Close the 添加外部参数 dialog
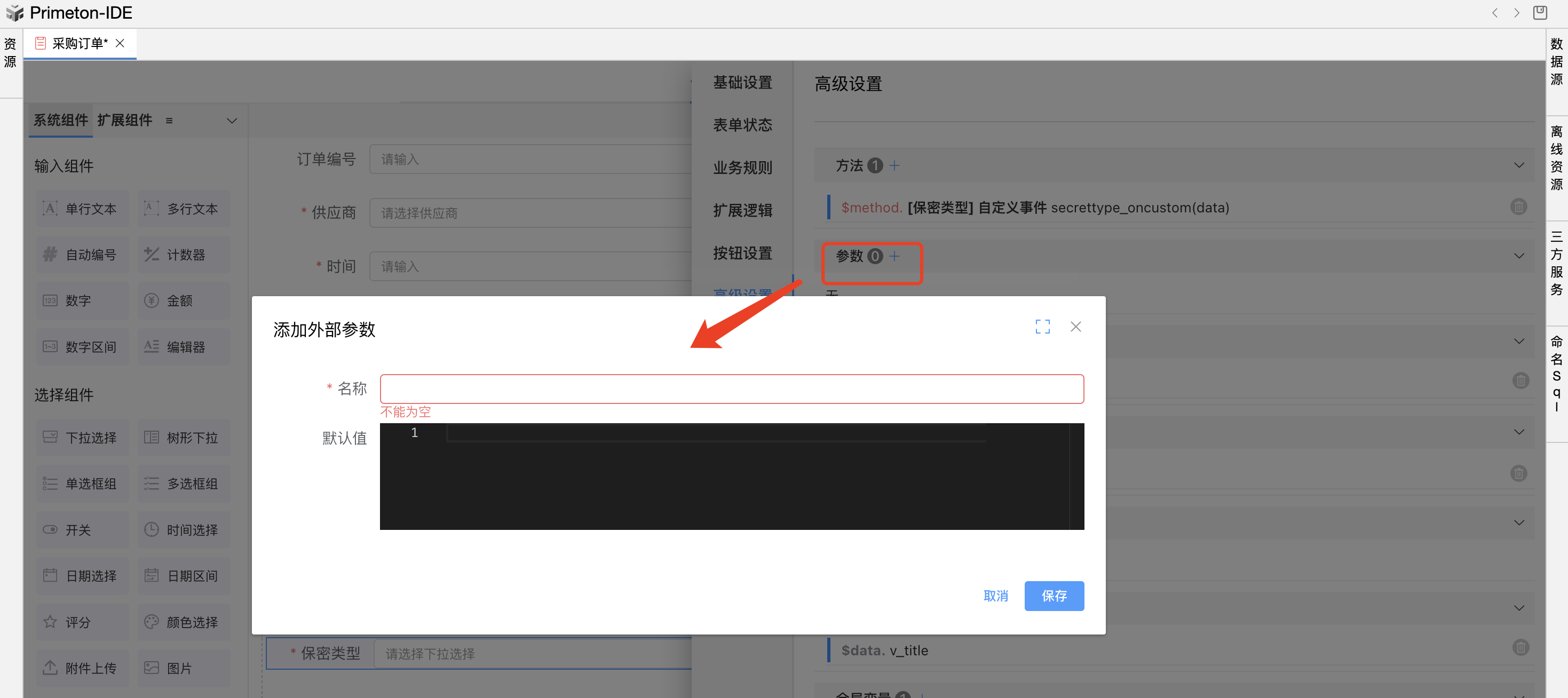This screenshot has width=1568, height=698. 1075,327
